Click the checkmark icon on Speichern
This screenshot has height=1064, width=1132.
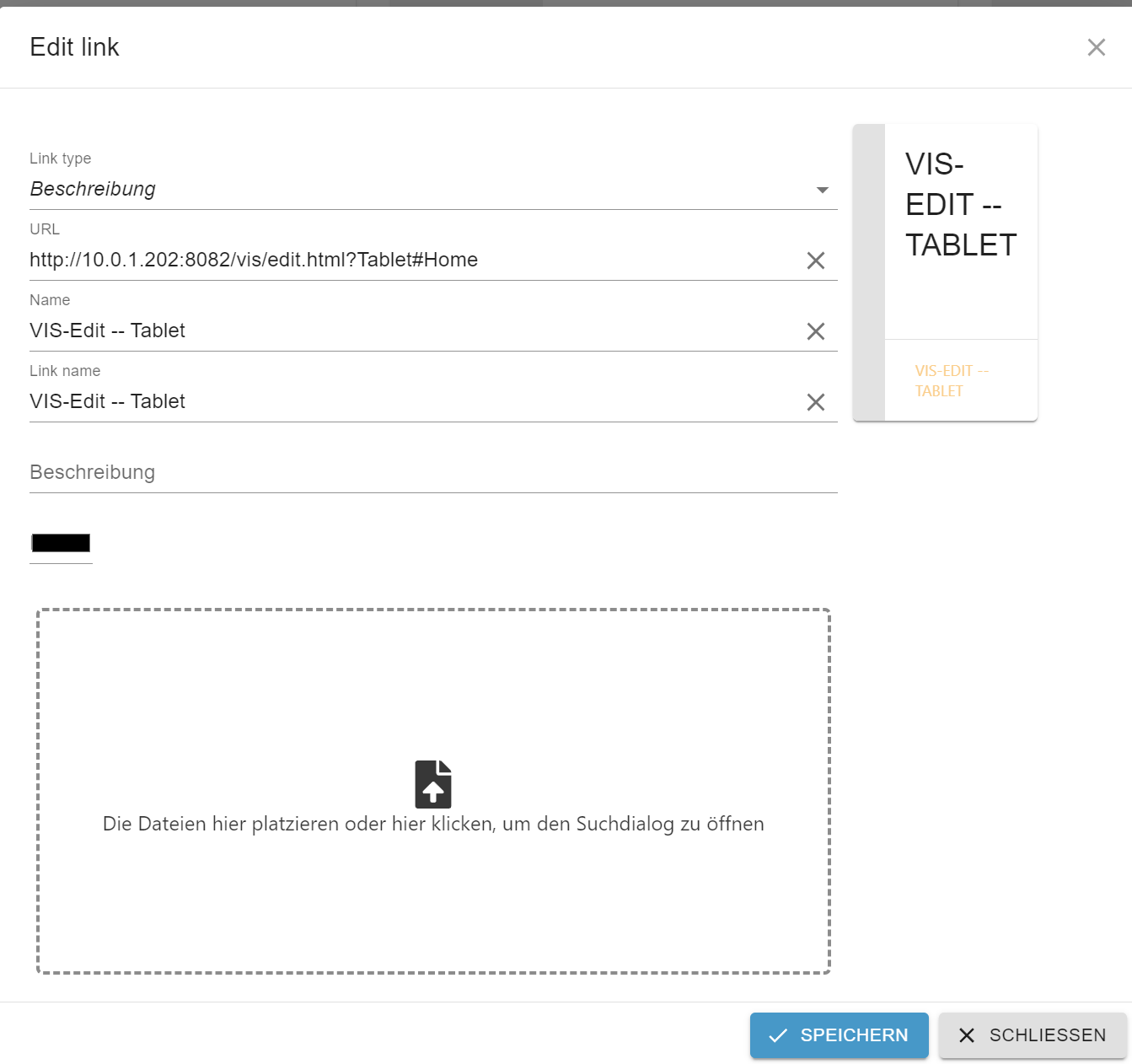(x=778, y=1035)
